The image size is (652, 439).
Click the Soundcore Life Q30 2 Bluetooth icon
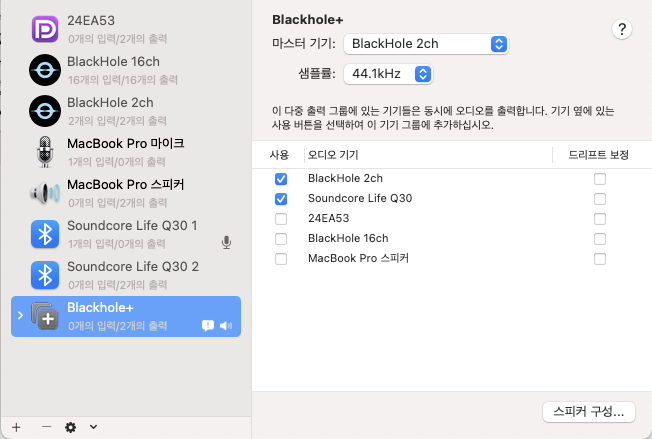pos(45,275)
